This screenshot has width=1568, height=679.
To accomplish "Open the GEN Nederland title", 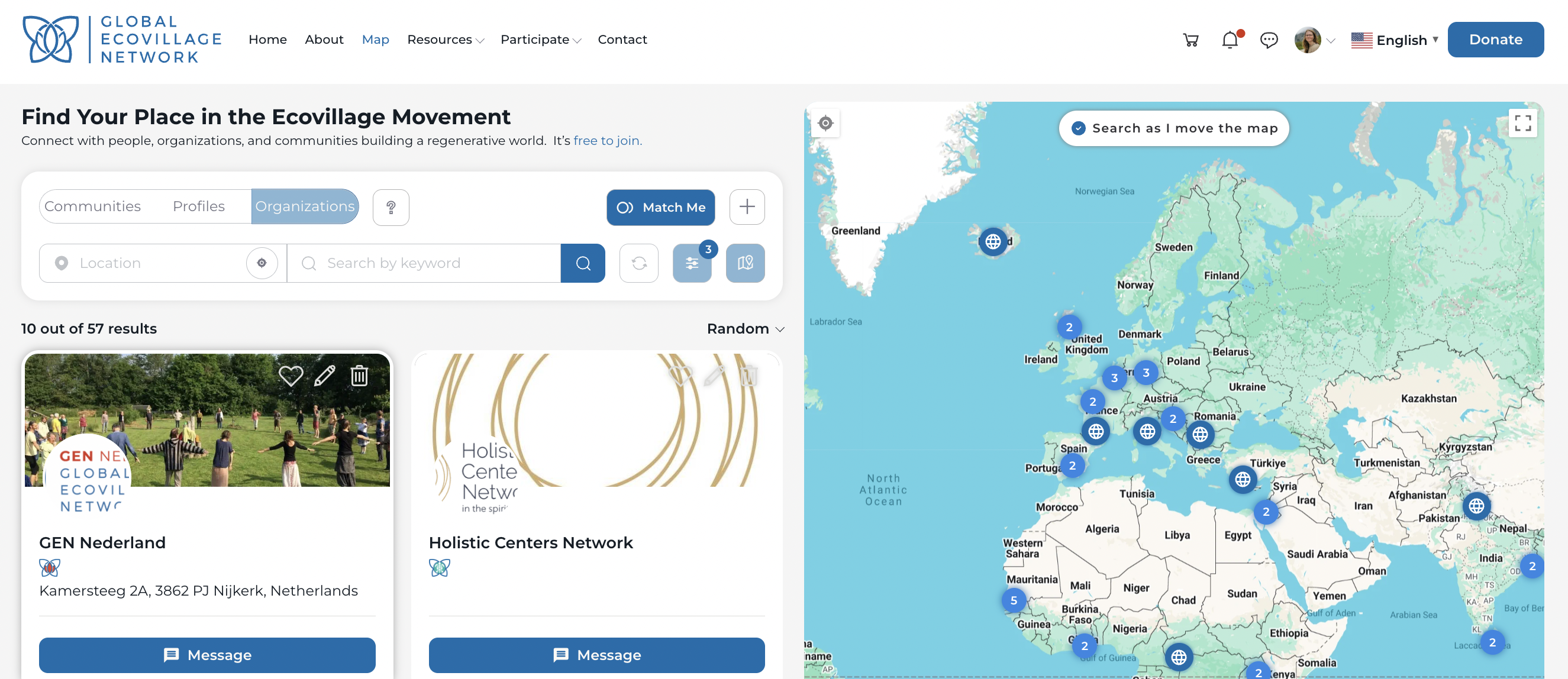I will [102, 542].
